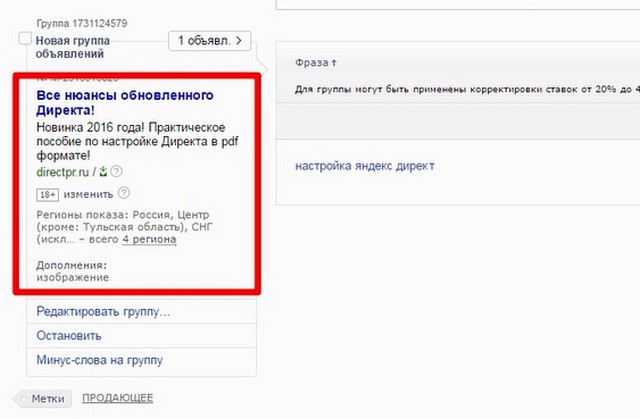Click the 'Метки' tags button
This screenshot has width=640, height=419.
click(43, 399)
